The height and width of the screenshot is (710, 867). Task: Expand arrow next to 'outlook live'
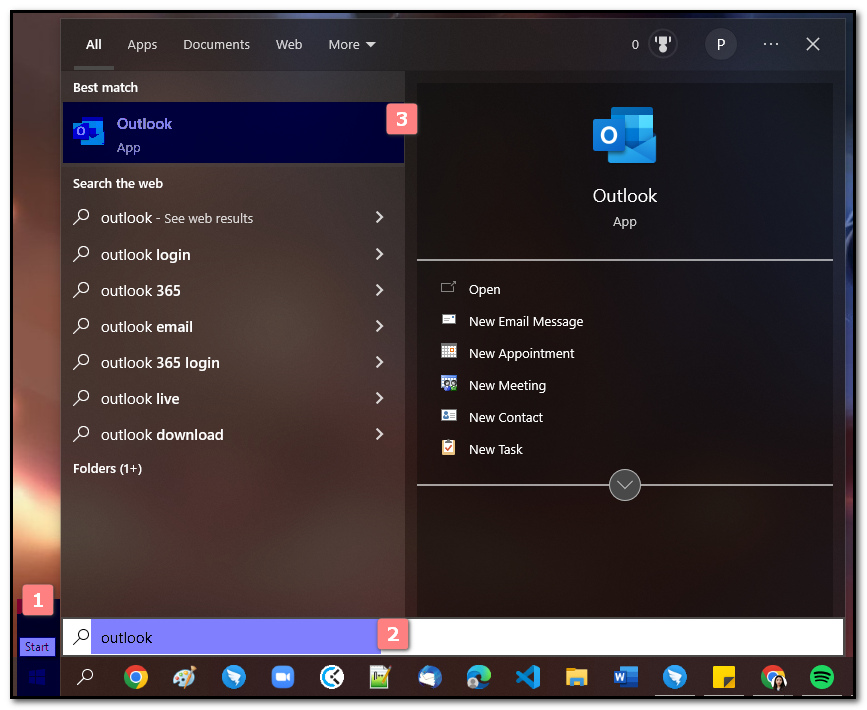coord(379,398)
